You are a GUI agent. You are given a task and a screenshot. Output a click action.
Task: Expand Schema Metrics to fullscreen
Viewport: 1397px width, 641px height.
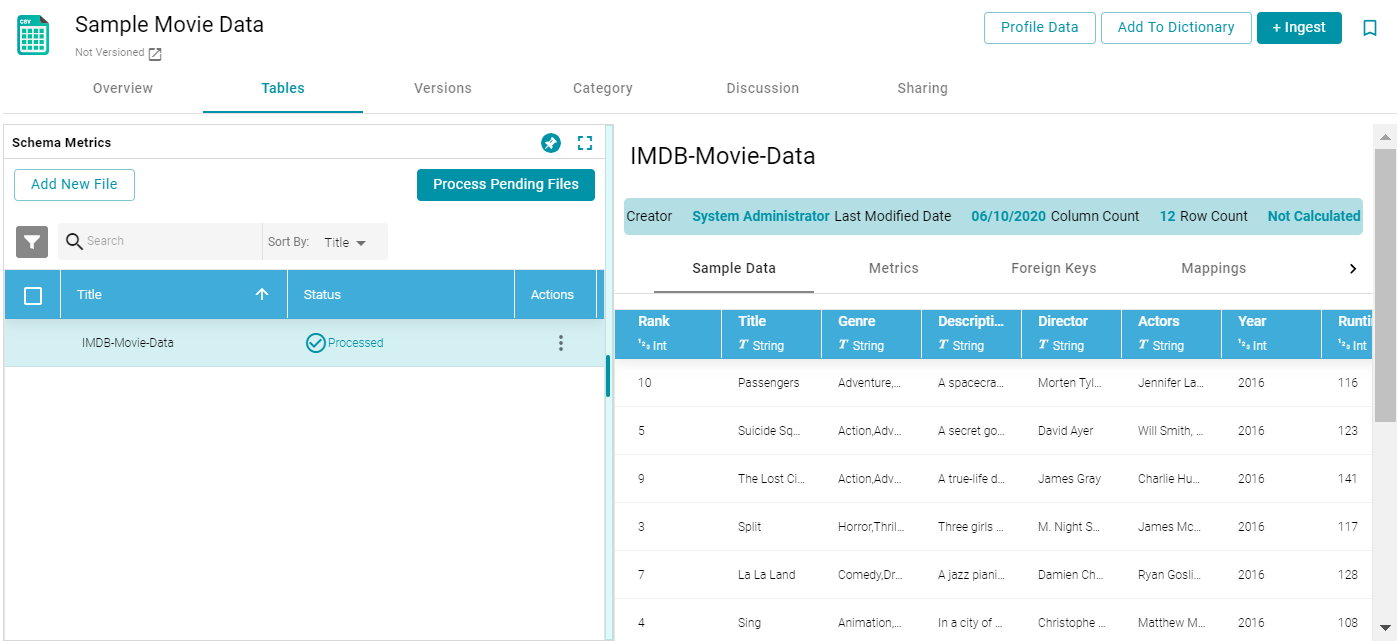585,143
